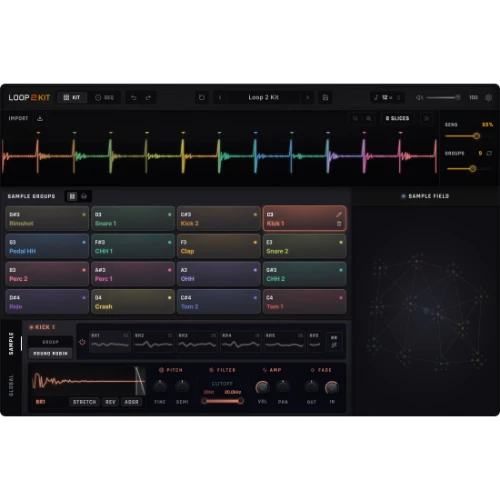This screenshot has width=500, height=500.
Task: Select the Snare 1 pad
Action: [133, 219]
